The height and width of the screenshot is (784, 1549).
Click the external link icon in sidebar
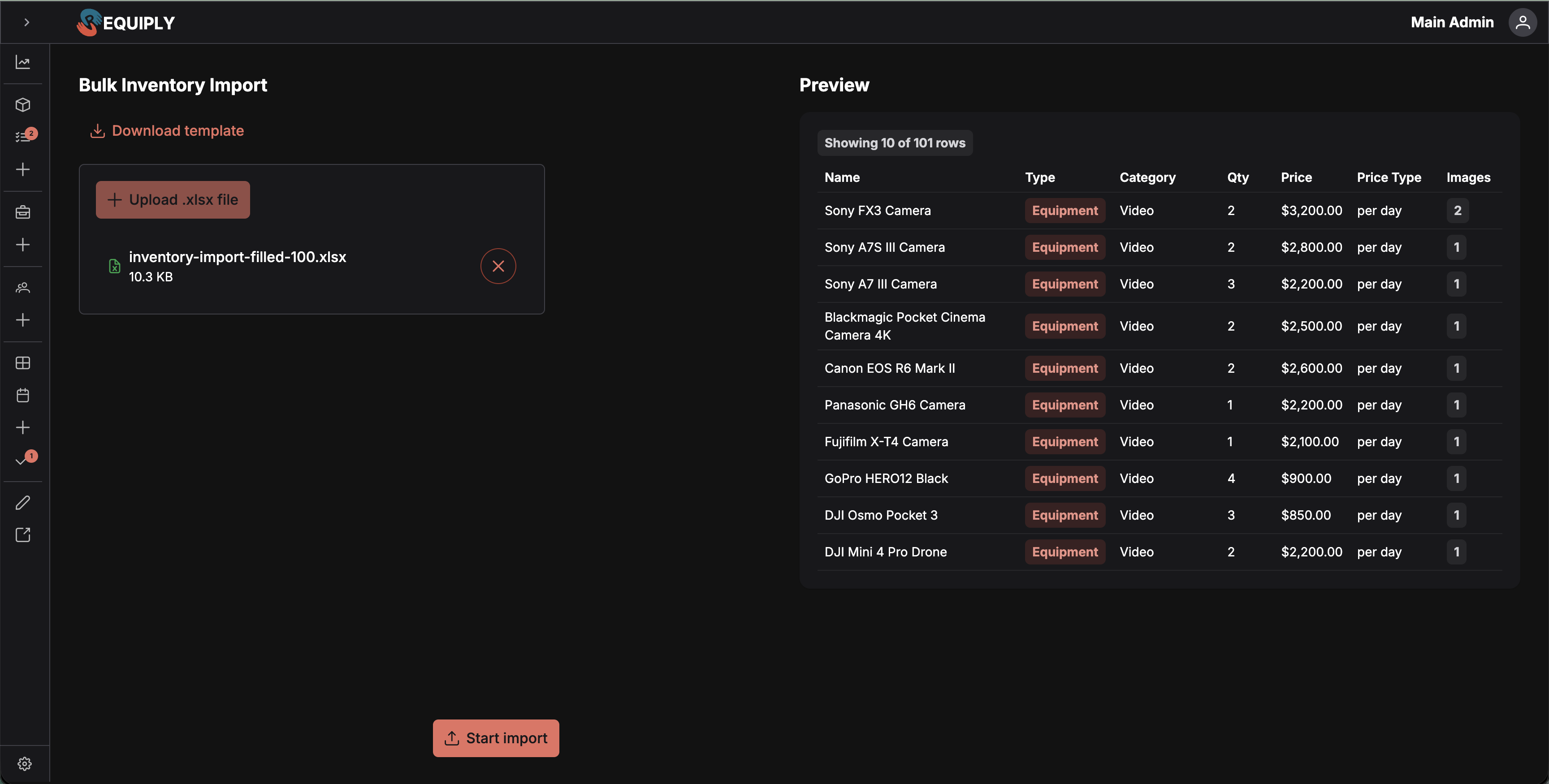23,535
